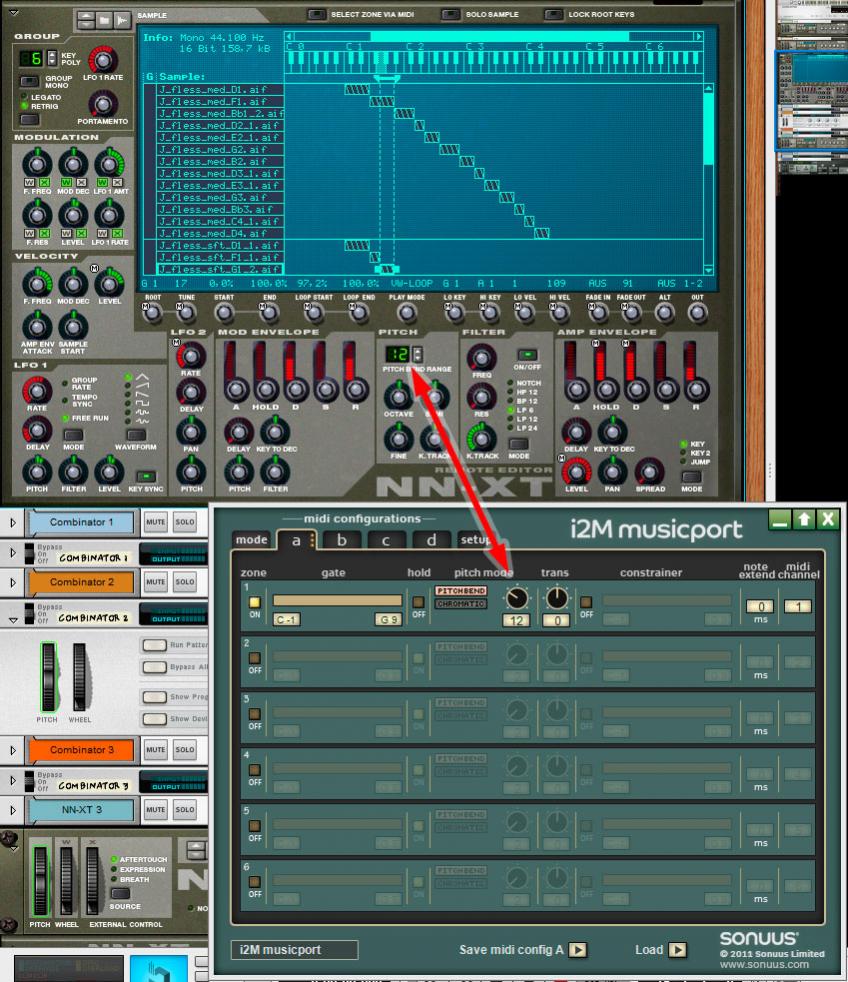This screenshot has width=848, height=982.
Task: Click the load sample waveform icon
Action: [122, 19]
